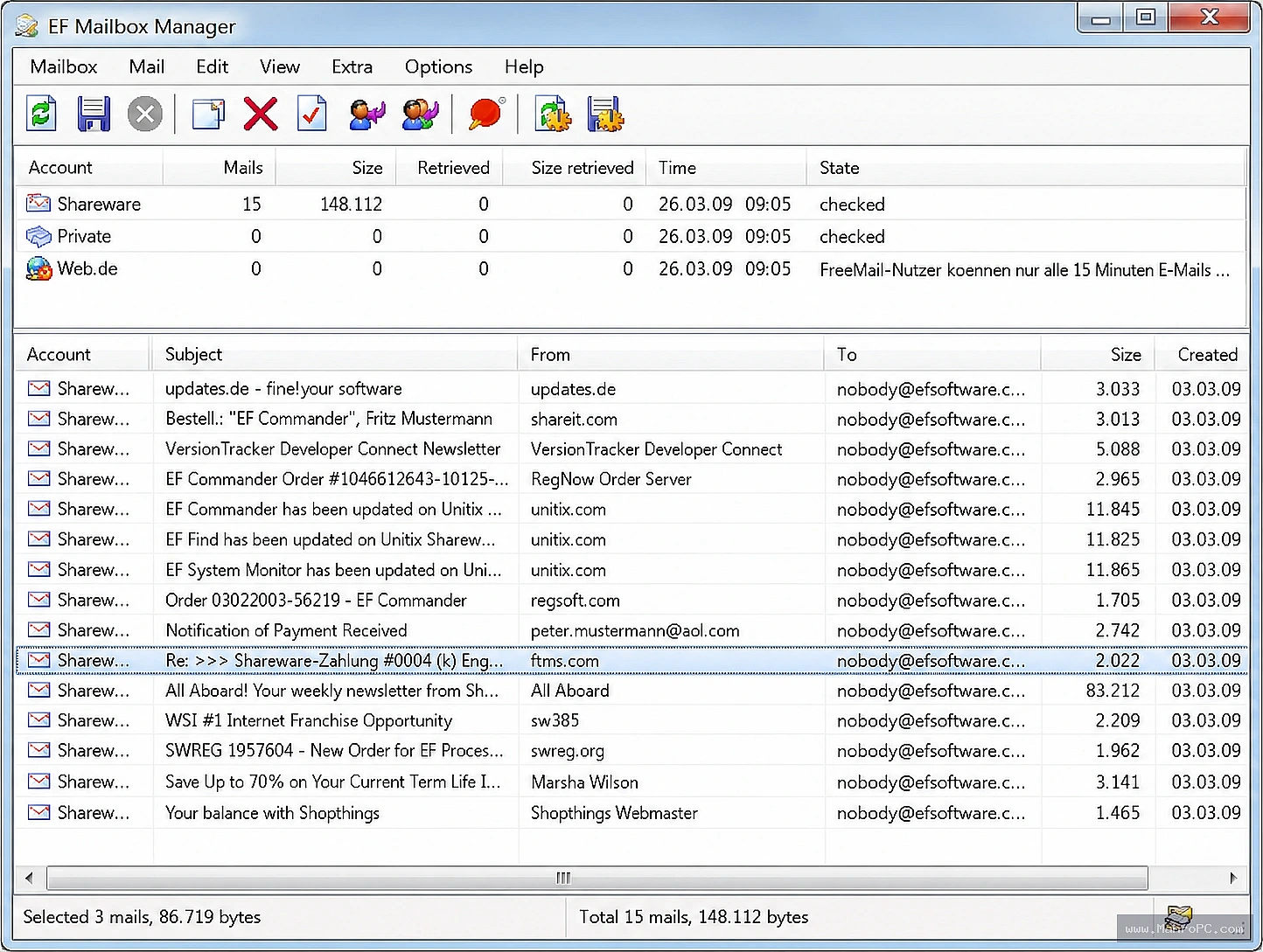
Task: Click the two users with arrow icon
Action: coord(421,115)
